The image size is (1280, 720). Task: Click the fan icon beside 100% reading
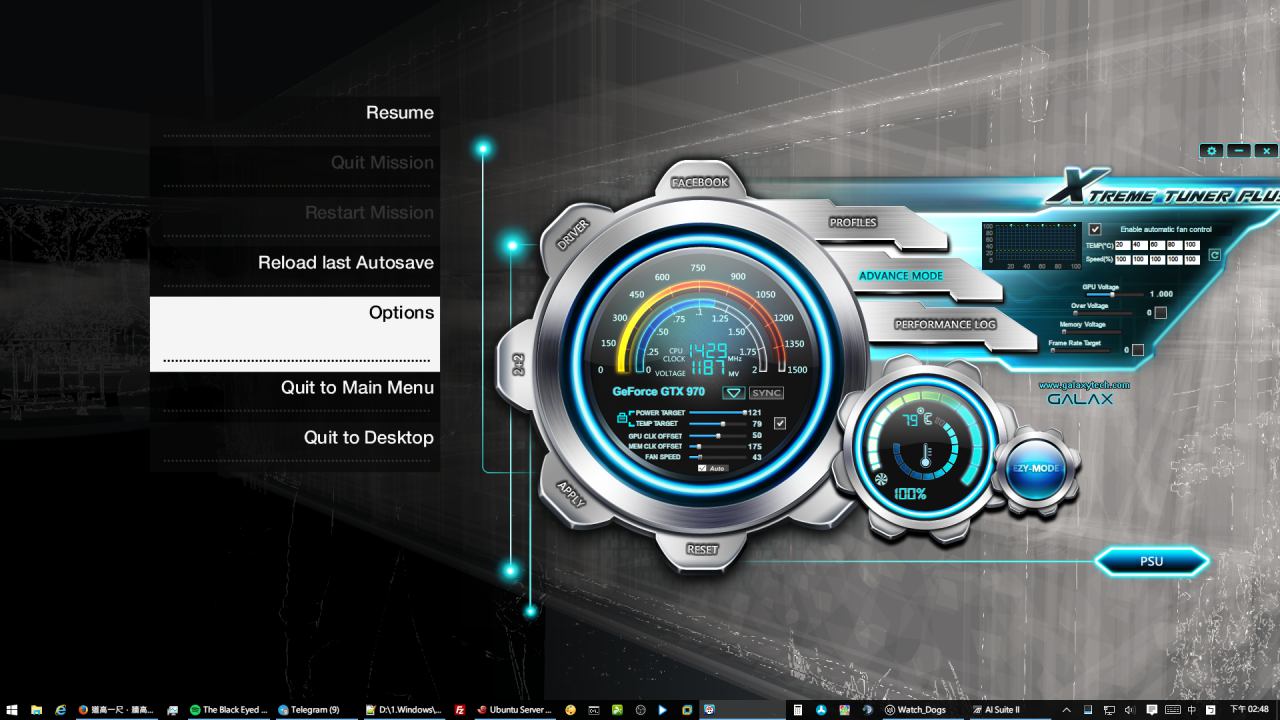(881, 480)
